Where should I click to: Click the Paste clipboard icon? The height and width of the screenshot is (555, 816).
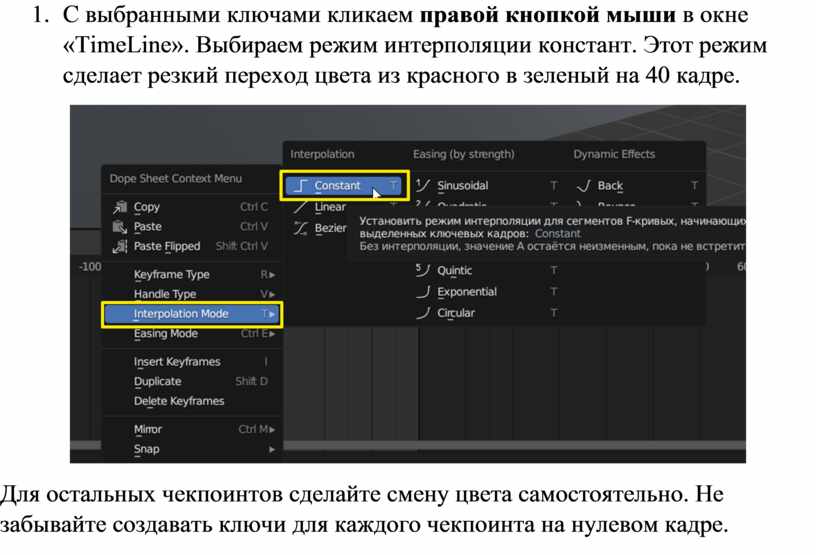(x=119, y=227)
